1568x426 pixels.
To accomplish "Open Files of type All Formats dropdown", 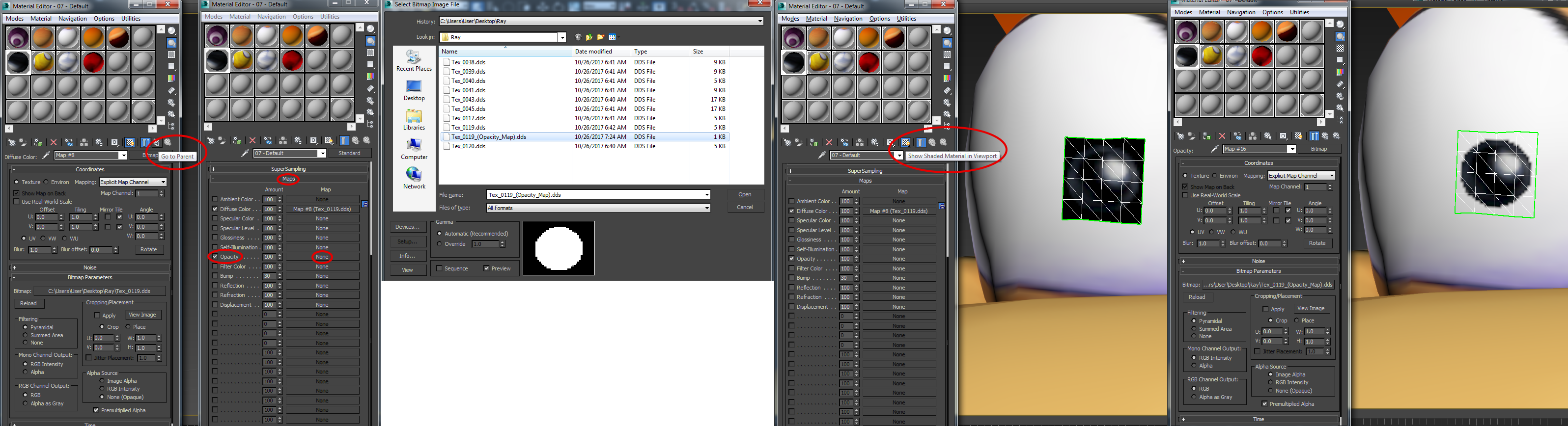I will click(707, 208).
